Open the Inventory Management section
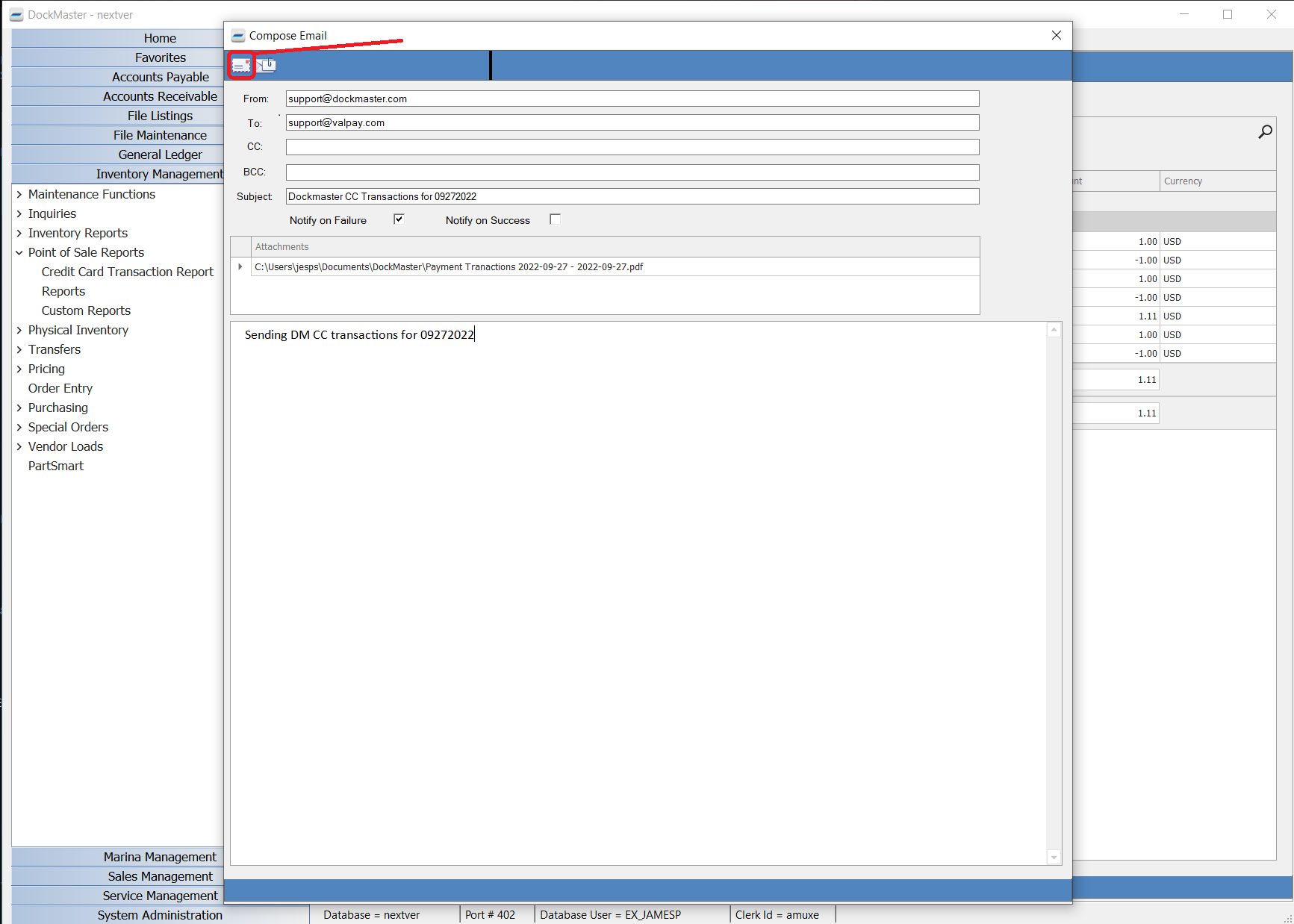Screen dimensions: 1294x924 [118, 174]
